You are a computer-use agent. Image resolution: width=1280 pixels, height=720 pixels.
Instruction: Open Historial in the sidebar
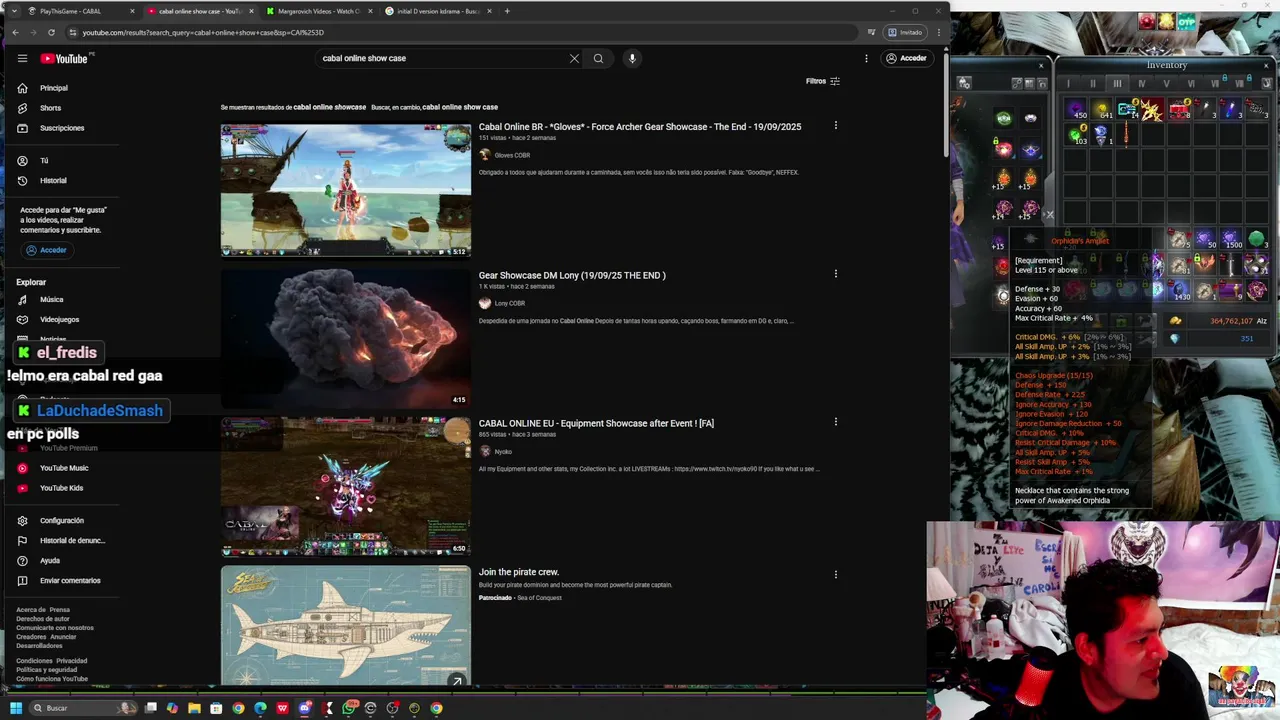pyautogui.click(x=53, y=181)
